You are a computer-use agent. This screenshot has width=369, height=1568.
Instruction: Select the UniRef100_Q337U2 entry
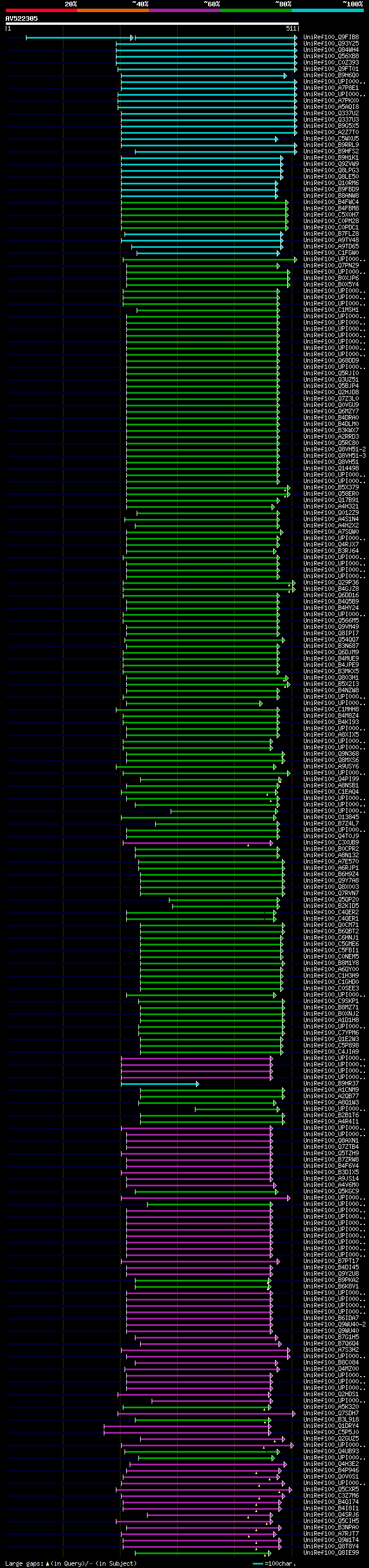point(332,113)
